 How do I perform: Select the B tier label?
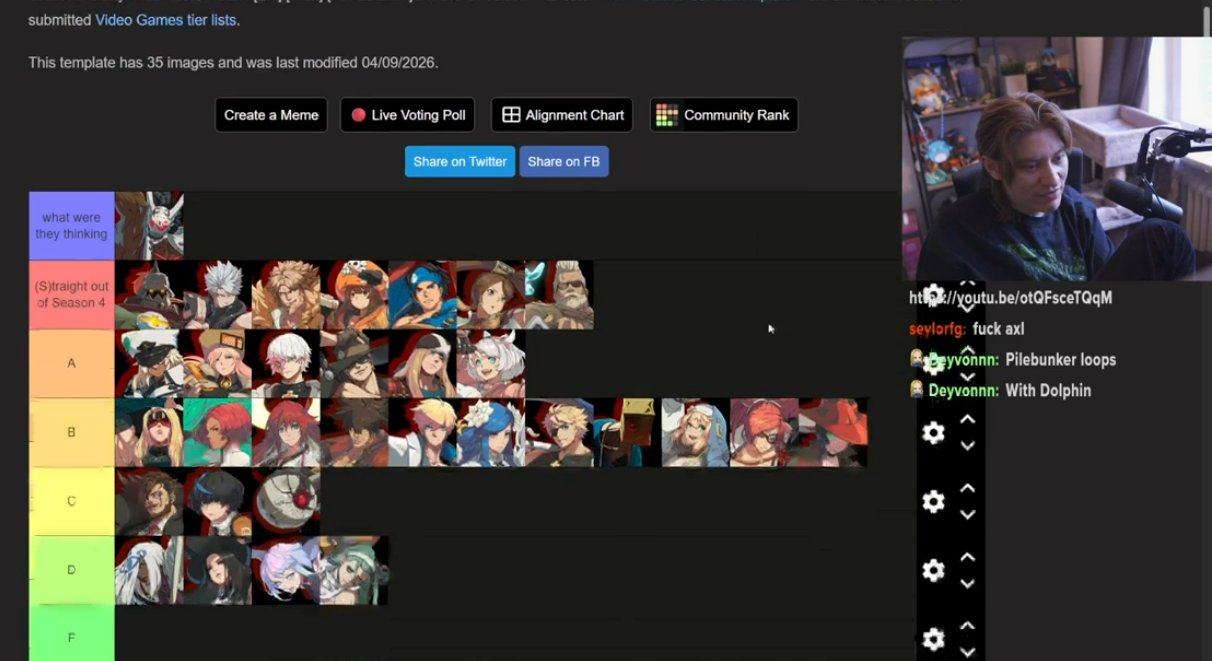click(x=71, y=432)
